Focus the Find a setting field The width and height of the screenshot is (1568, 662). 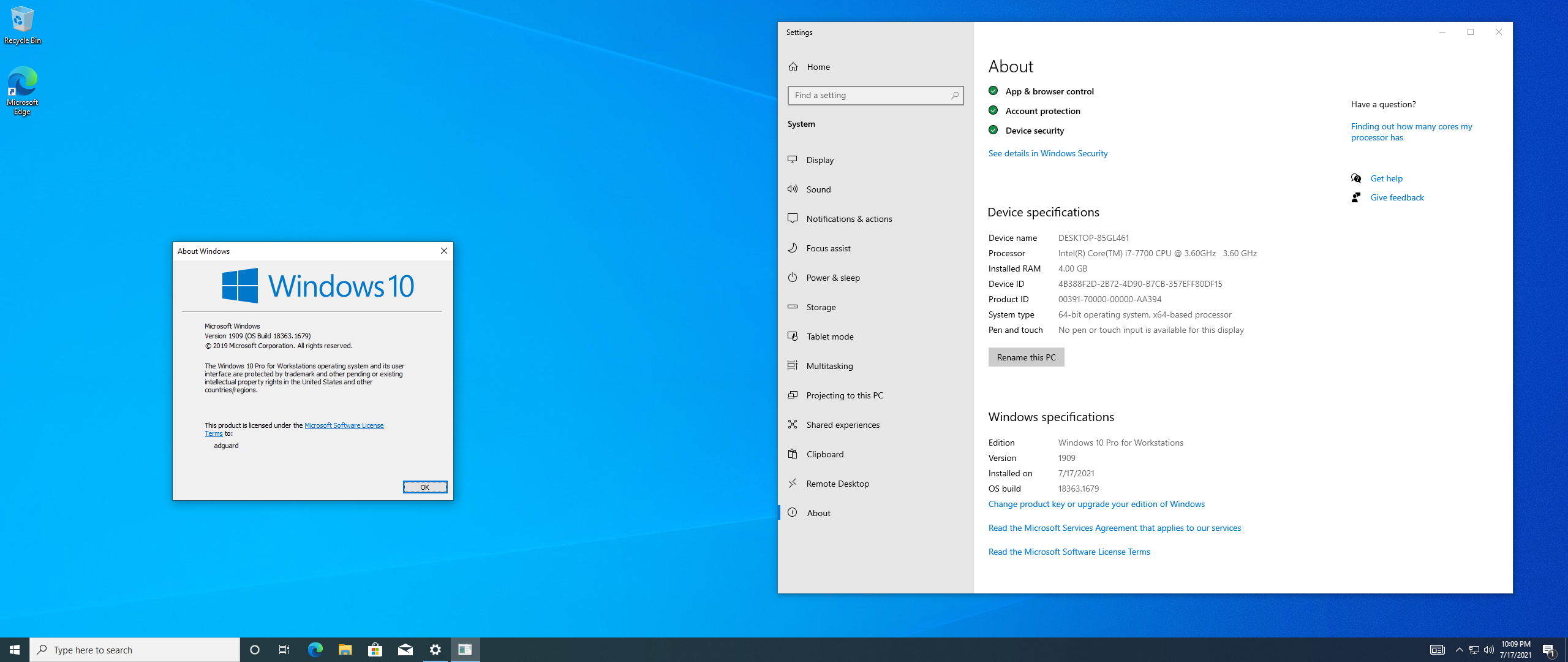(x=875, y=96)
